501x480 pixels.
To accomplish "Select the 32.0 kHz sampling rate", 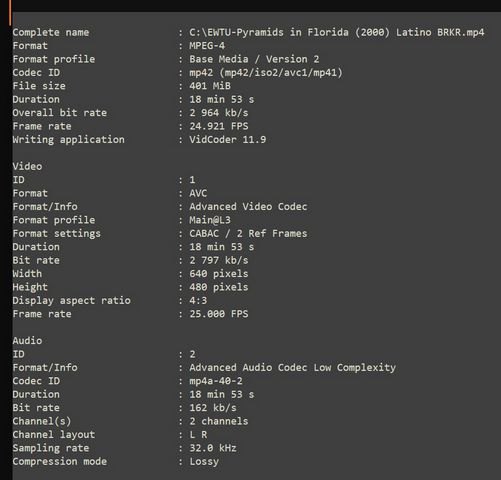I will 213,448.
